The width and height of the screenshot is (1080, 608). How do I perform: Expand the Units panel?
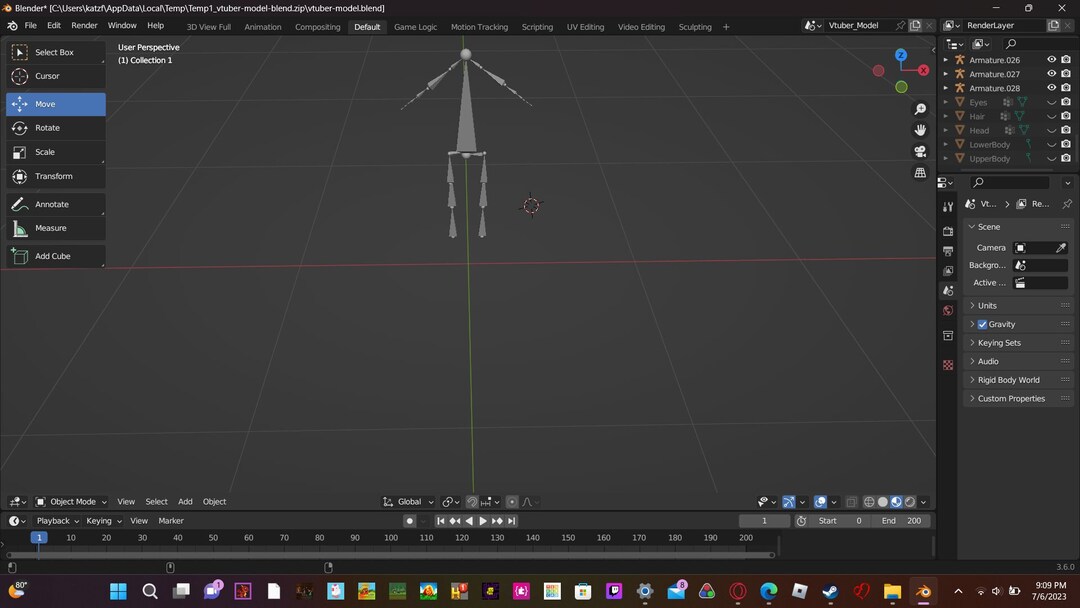1019,306
